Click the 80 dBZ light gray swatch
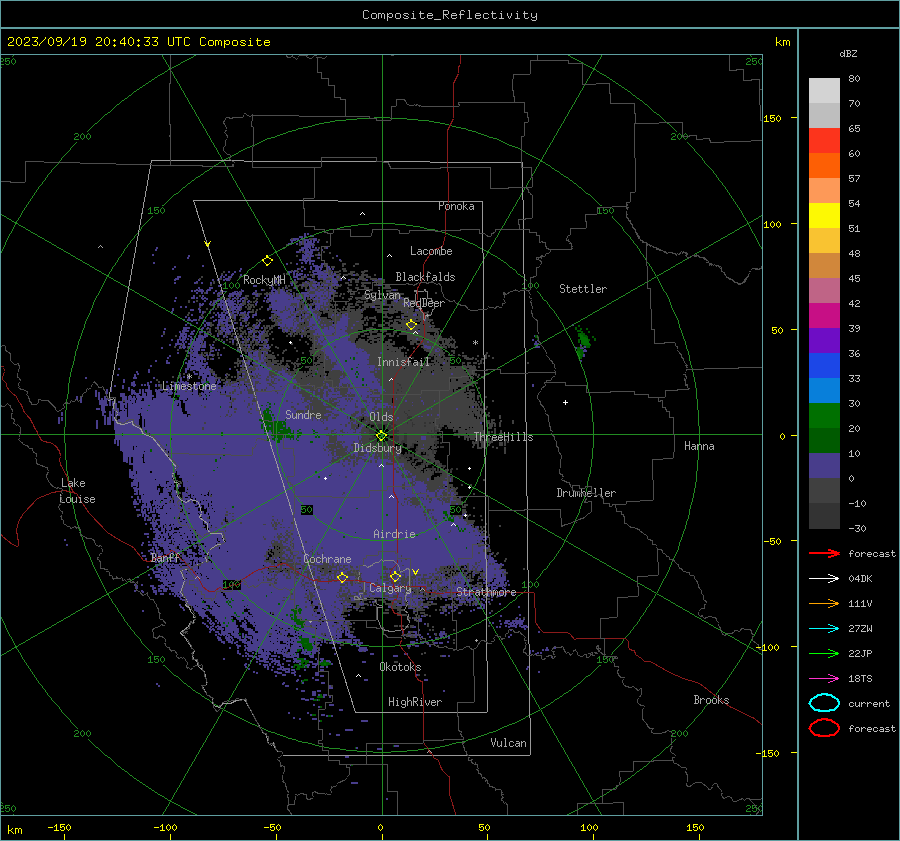This screenshot has width=900, height=841. coord(824,90)
